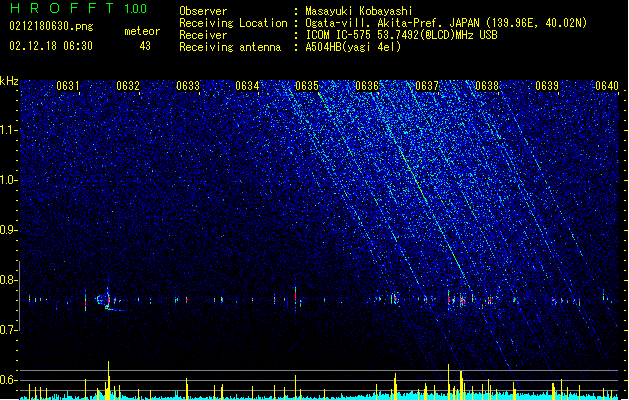Screen dimensions: 629x400
Task: Click the 0640 time marker
Action: pos(607,86)
